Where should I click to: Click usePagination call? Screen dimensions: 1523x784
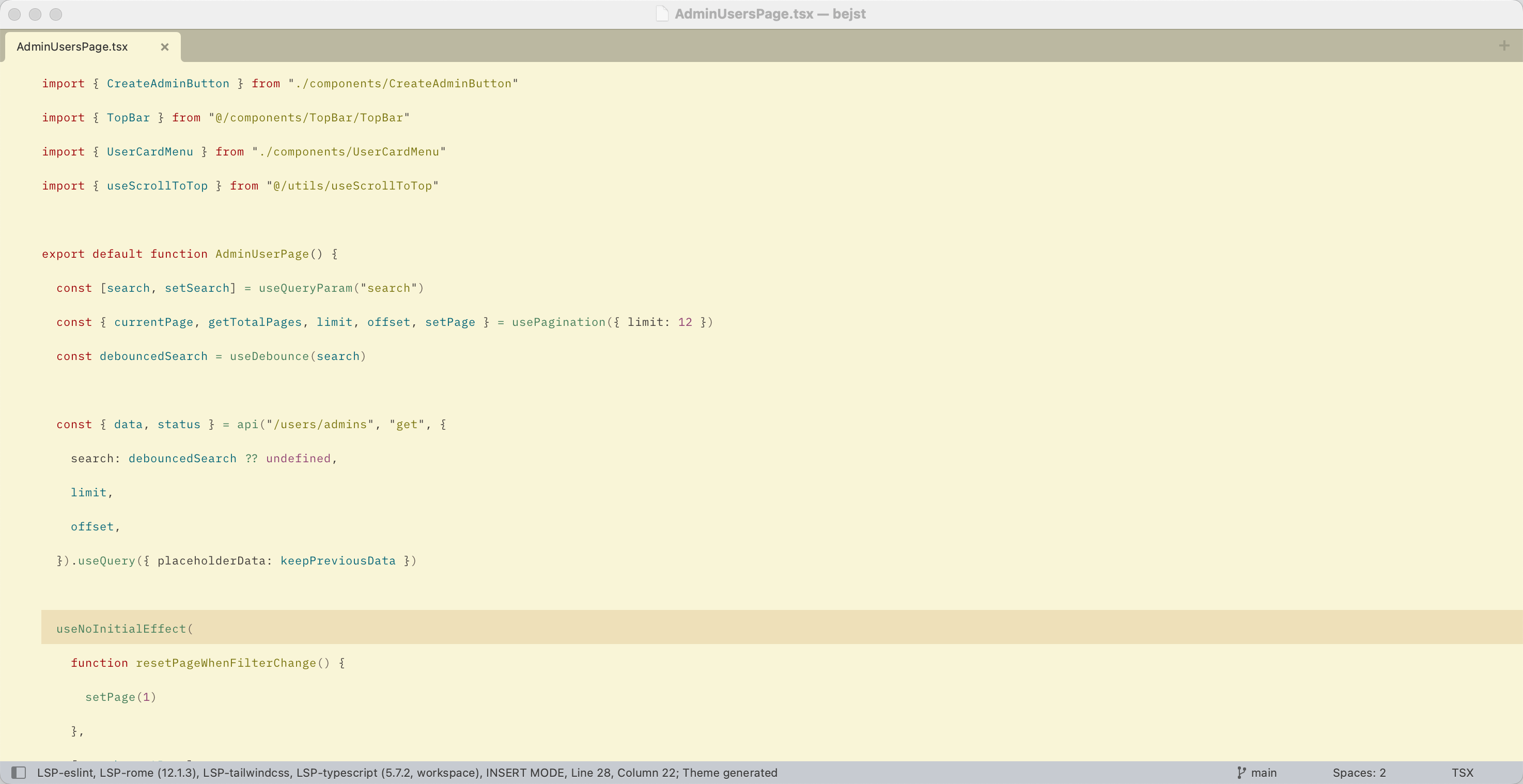(558, 322)
